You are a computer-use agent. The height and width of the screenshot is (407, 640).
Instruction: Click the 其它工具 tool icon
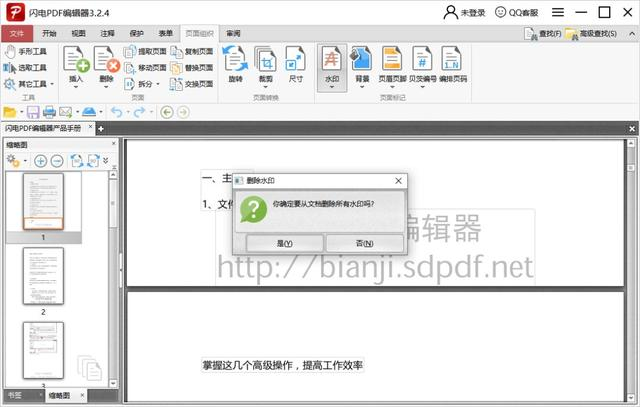click(x=10, y=84)
